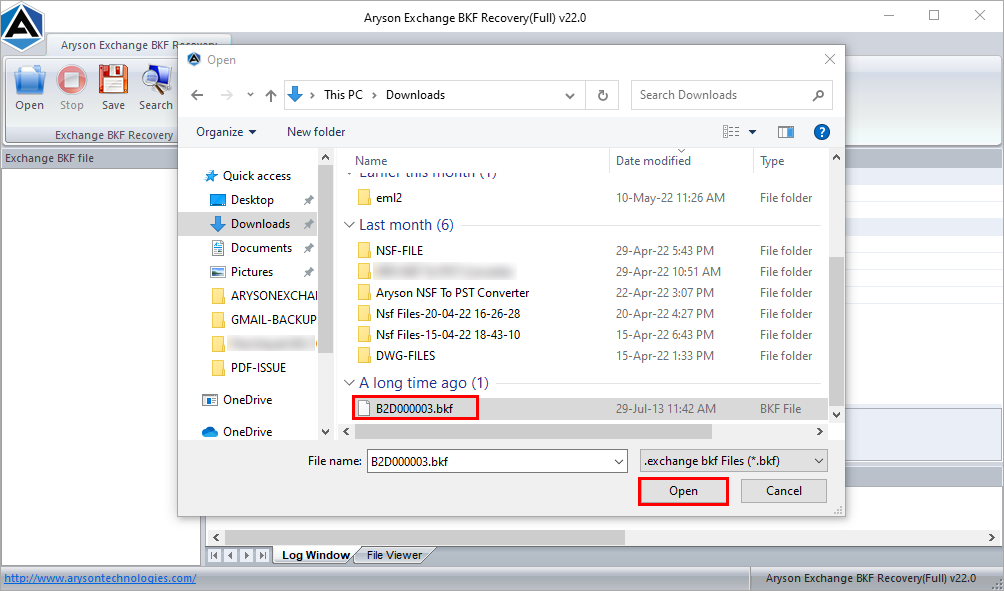Change the view layout icon

click(x=731, y=132)
